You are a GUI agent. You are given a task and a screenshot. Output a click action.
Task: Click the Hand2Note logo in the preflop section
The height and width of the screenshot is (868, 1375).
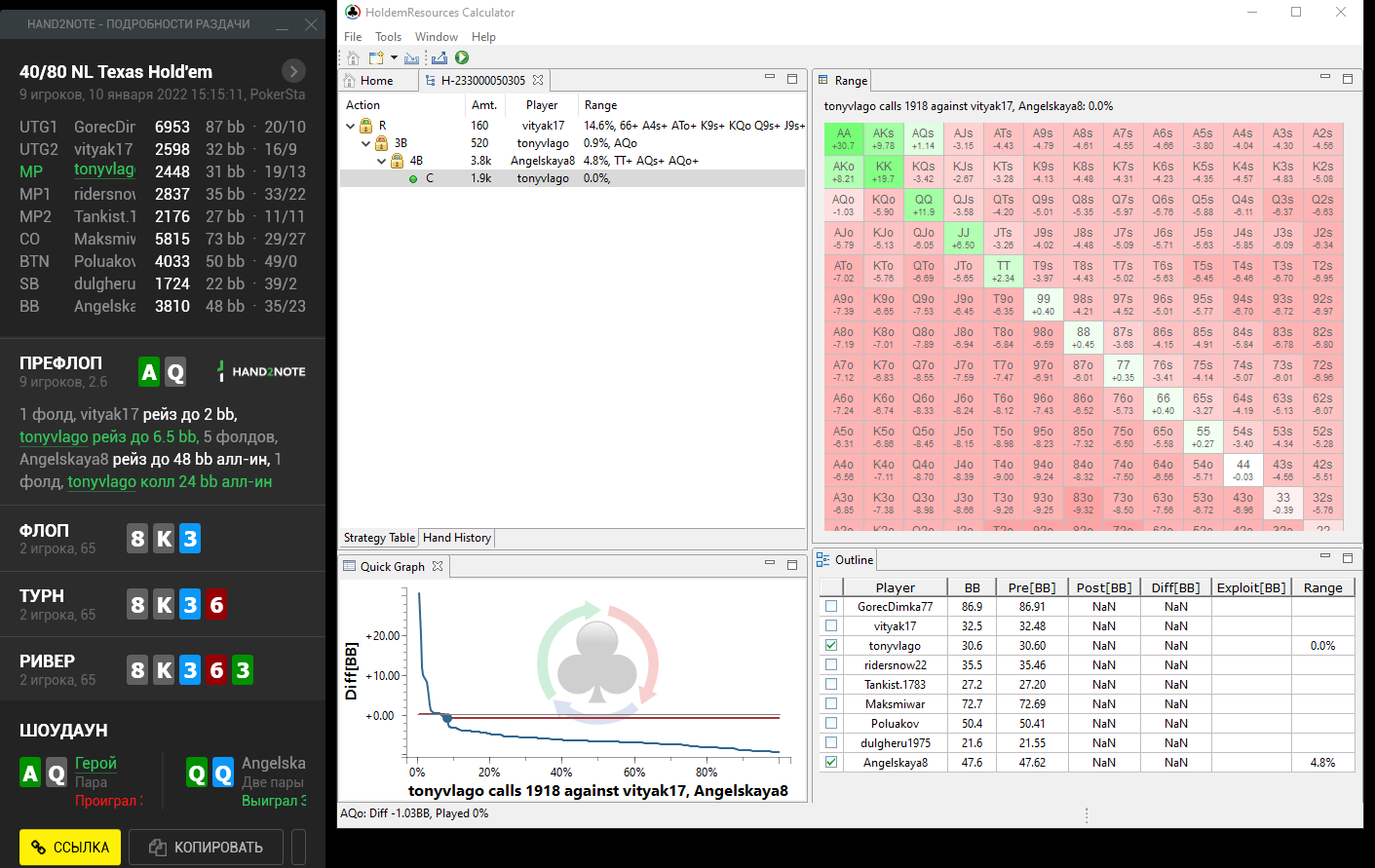(261, 371)
